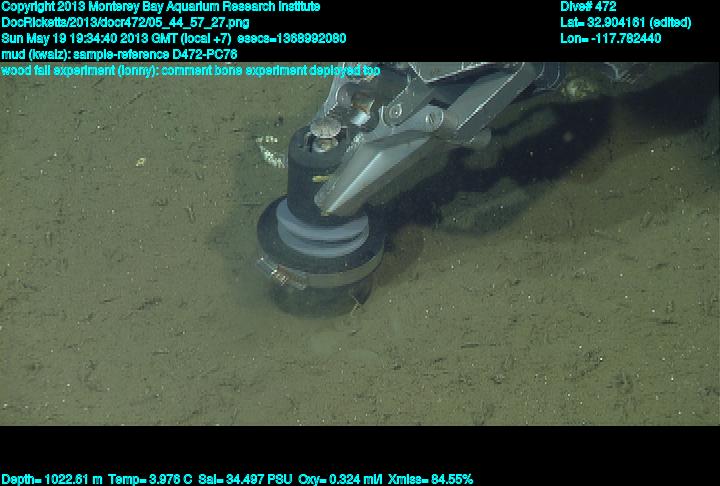Click the esecs=1368992080 value
This screenshot has height=486, width=720.
[298, 38]
